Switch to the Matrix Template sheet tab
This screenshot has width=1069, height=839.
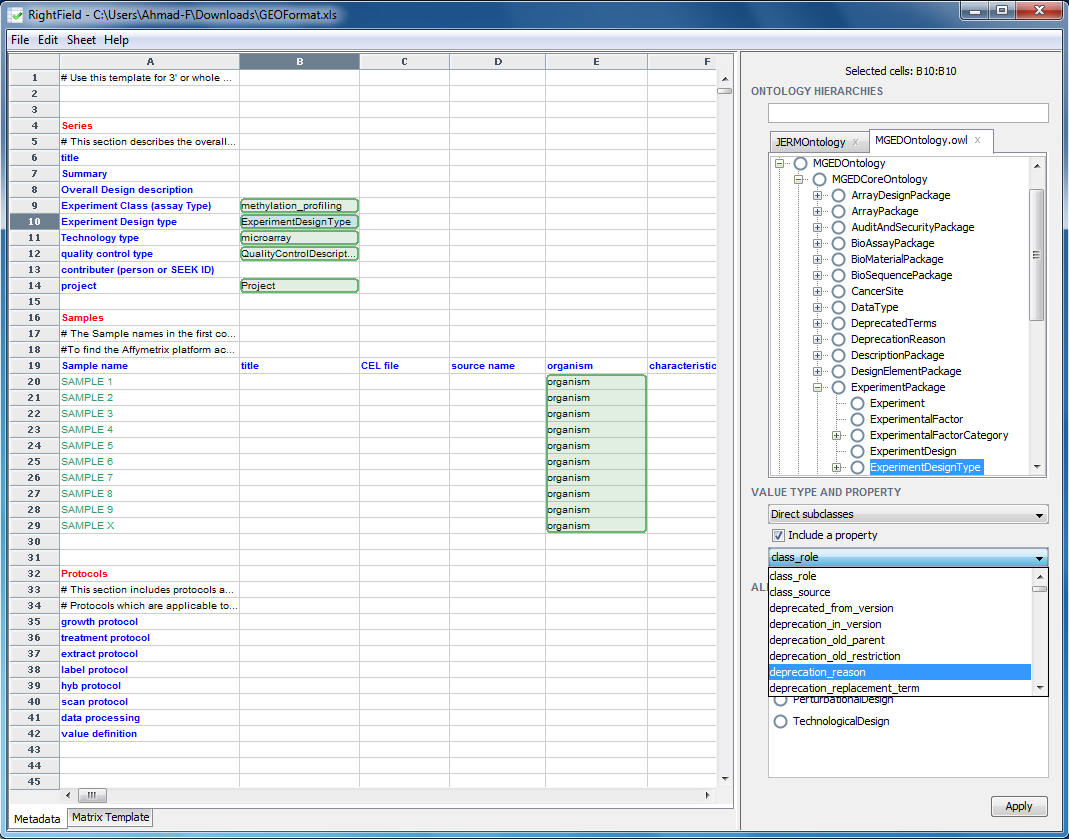coord(110,817)
